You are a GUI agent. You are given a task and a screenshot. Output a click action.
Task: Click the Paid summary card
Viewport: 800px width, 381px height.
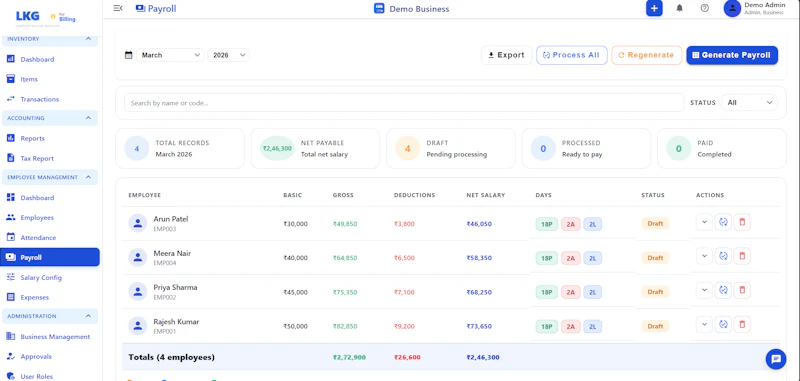click(x=722, y=148)
